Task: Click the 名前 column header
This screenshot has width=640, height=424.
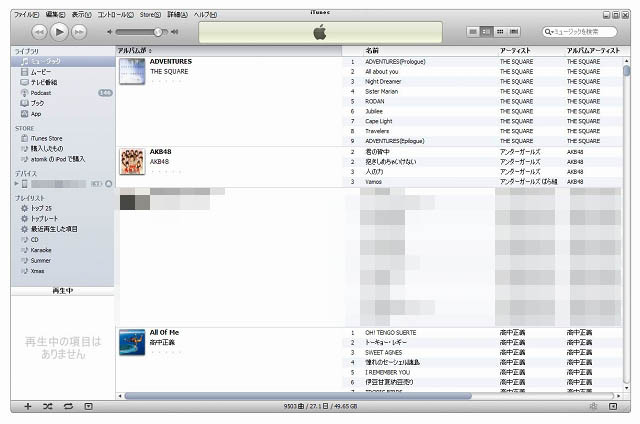Action: [x=429, y=51]
